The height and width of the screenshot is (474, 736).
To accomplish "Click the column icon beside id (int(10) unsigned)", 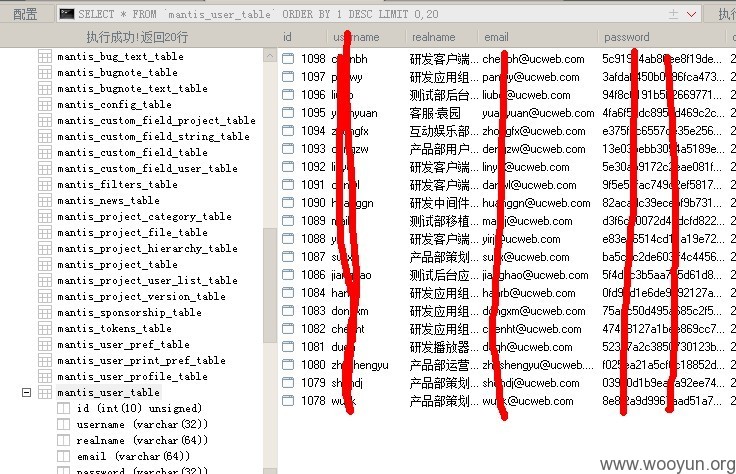I will click(x=63, y=408).
